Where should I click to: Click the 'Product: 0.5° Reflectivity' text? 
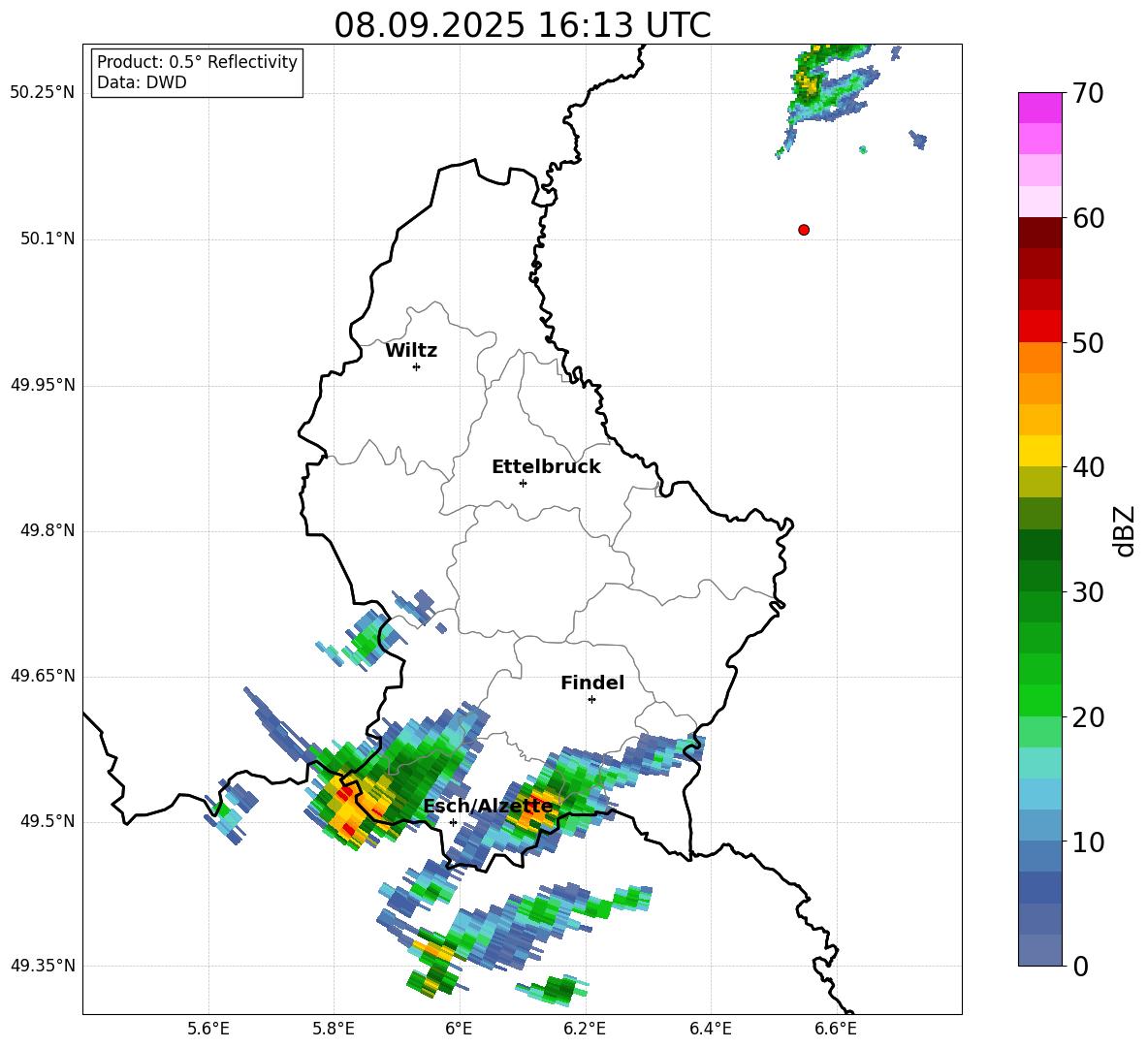197,62
